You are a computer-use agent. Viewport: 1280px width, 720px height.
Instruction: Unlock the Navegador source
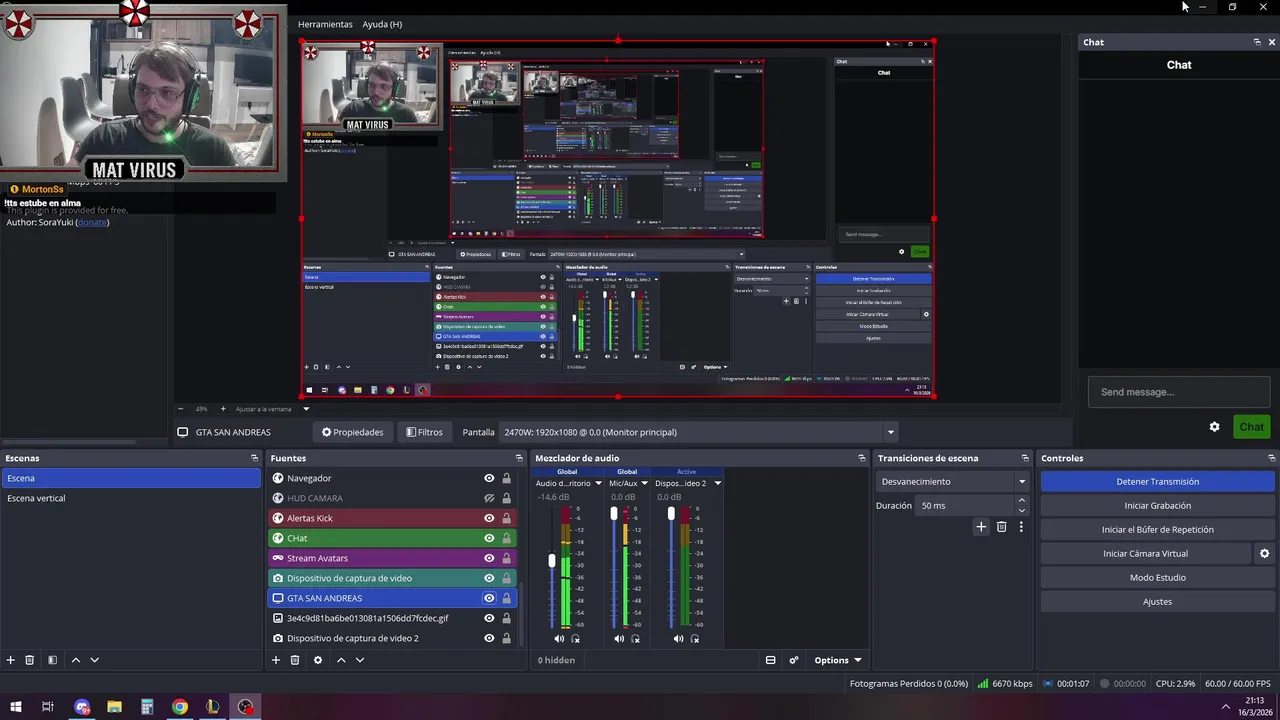pyautogui.click(x=507, y=478)
